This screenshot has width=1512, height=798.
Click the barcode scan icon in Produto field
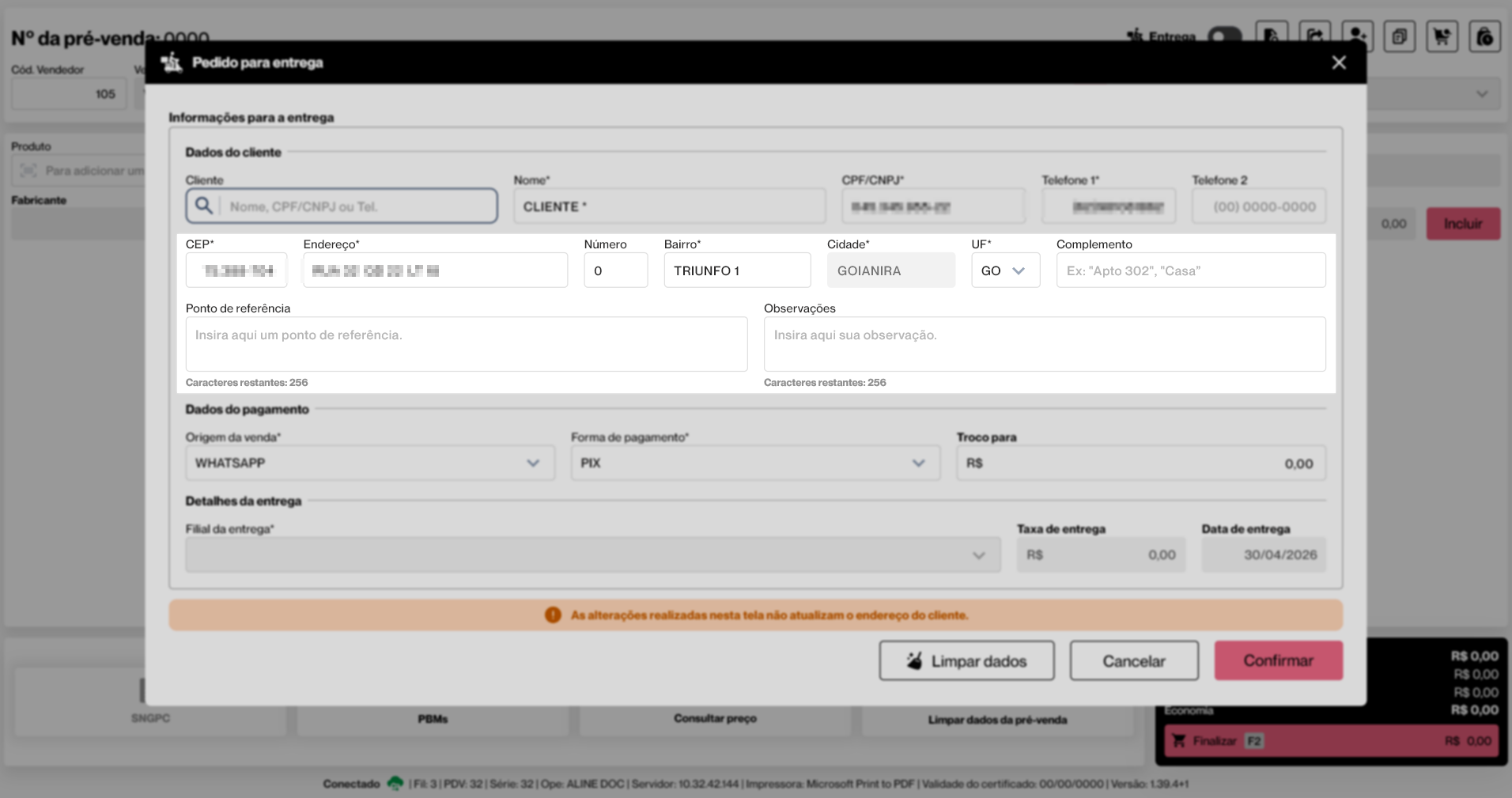click(x=28, y=171)
